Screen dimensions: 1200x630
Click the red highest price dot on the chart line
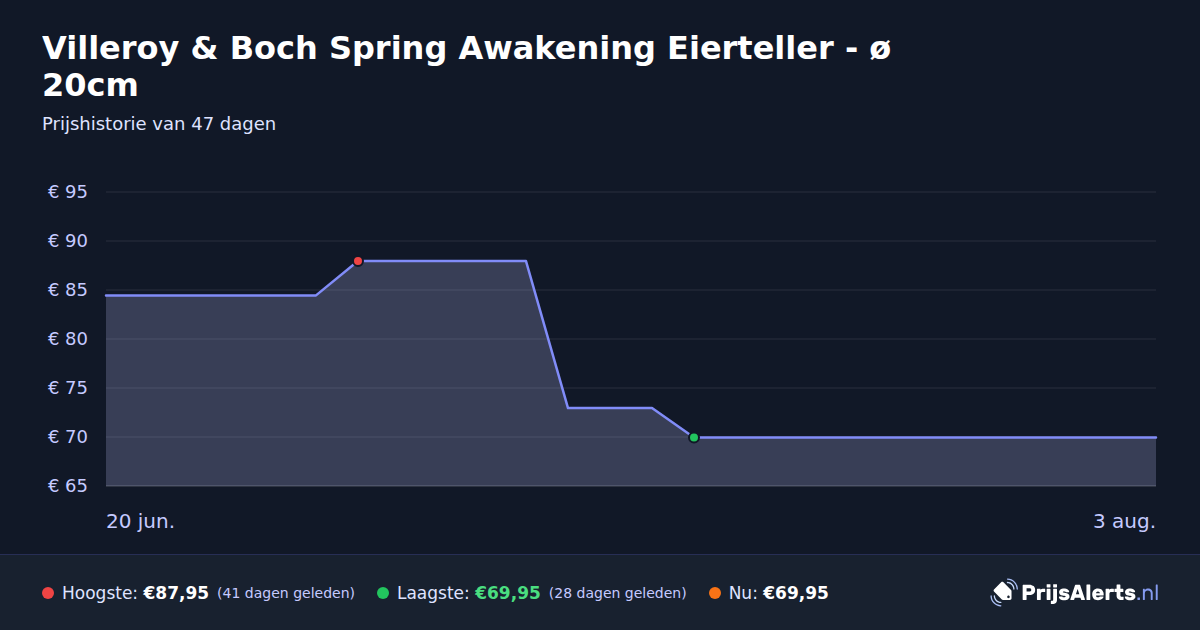358,261
